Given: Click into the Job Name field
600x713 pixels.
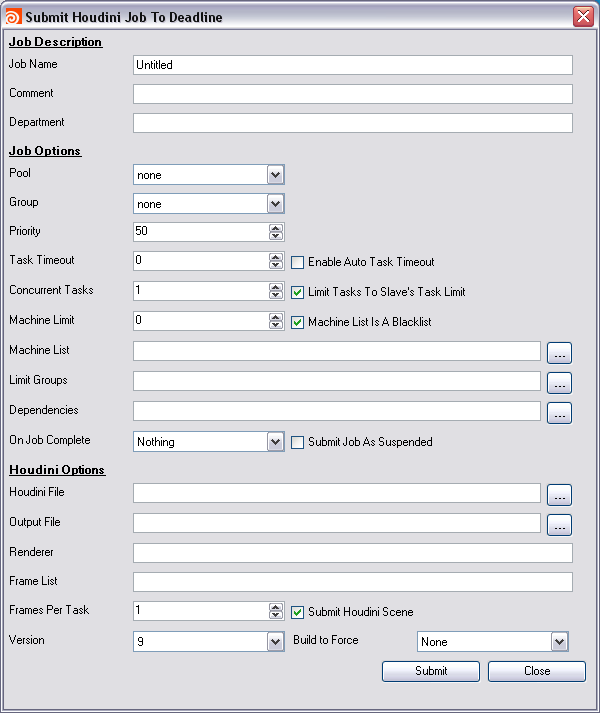Looking at the screenshot, I should (352, 65).
